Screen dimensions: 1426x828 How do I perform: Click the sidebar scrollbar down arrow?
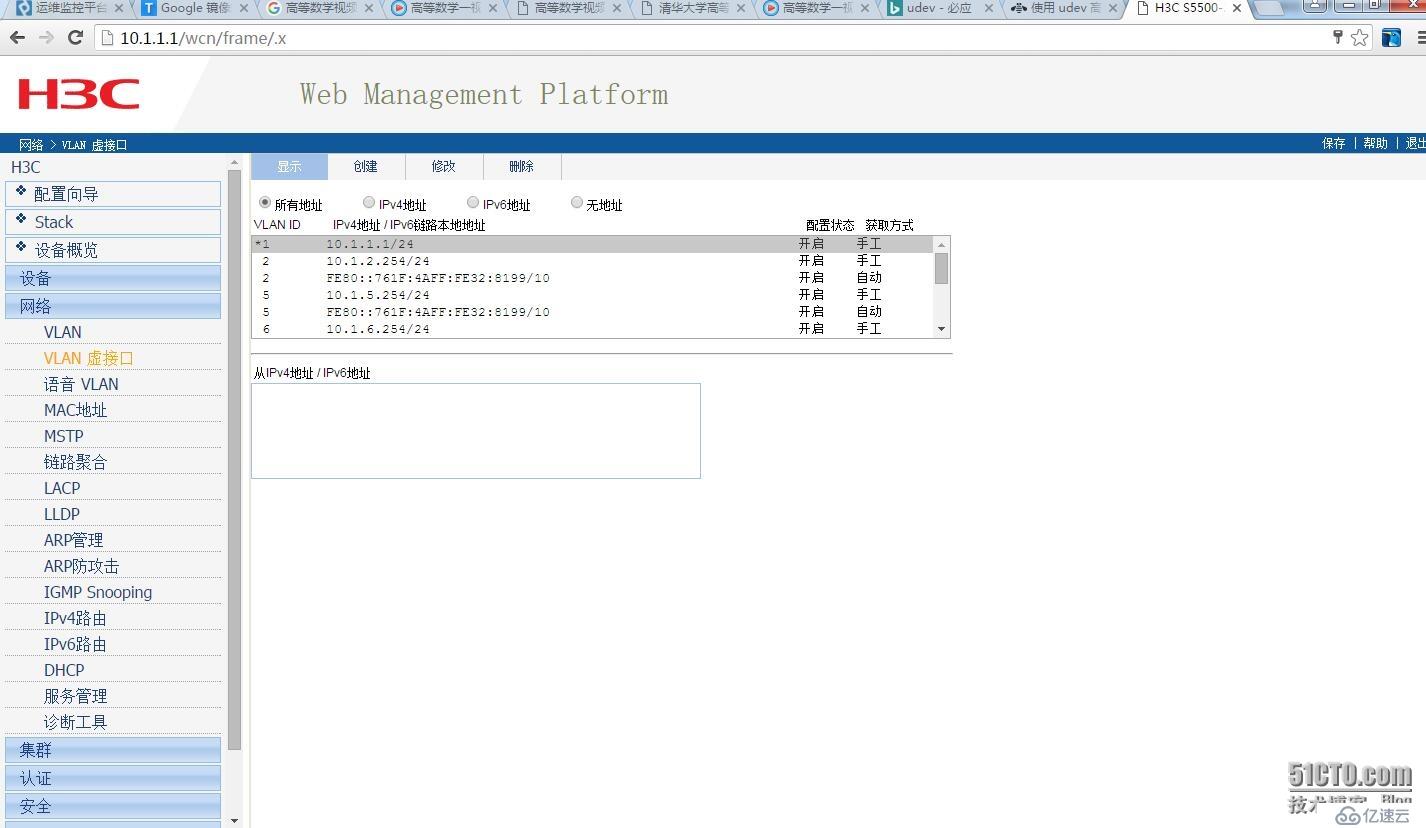pos(234,820)
